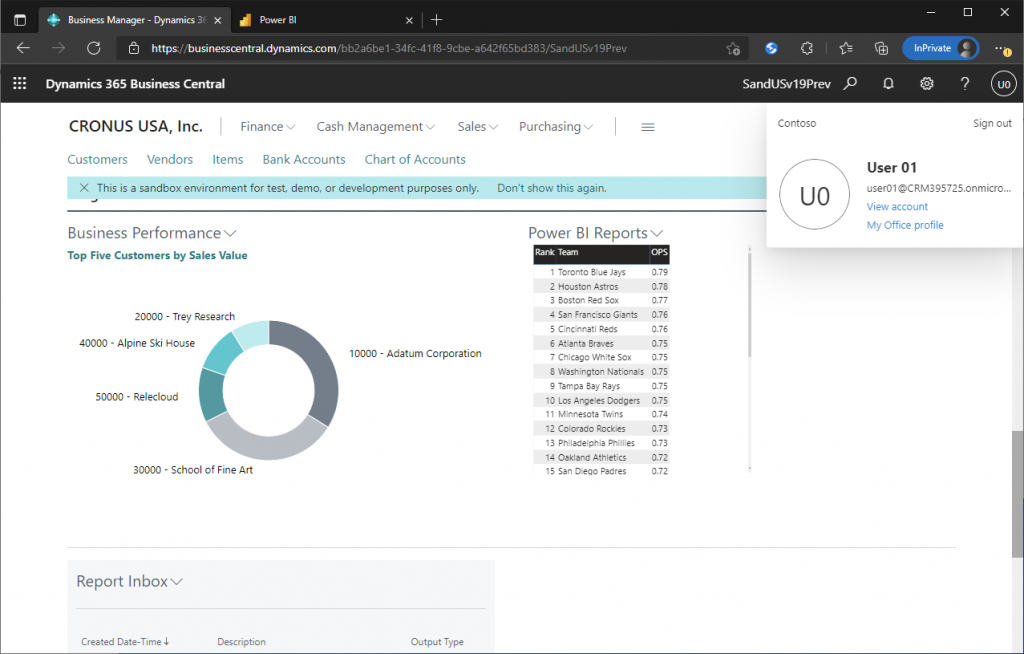This screenshot has width=1024, height=654.
Task: Open a new browser tab with plus
Action: (437, 20)
